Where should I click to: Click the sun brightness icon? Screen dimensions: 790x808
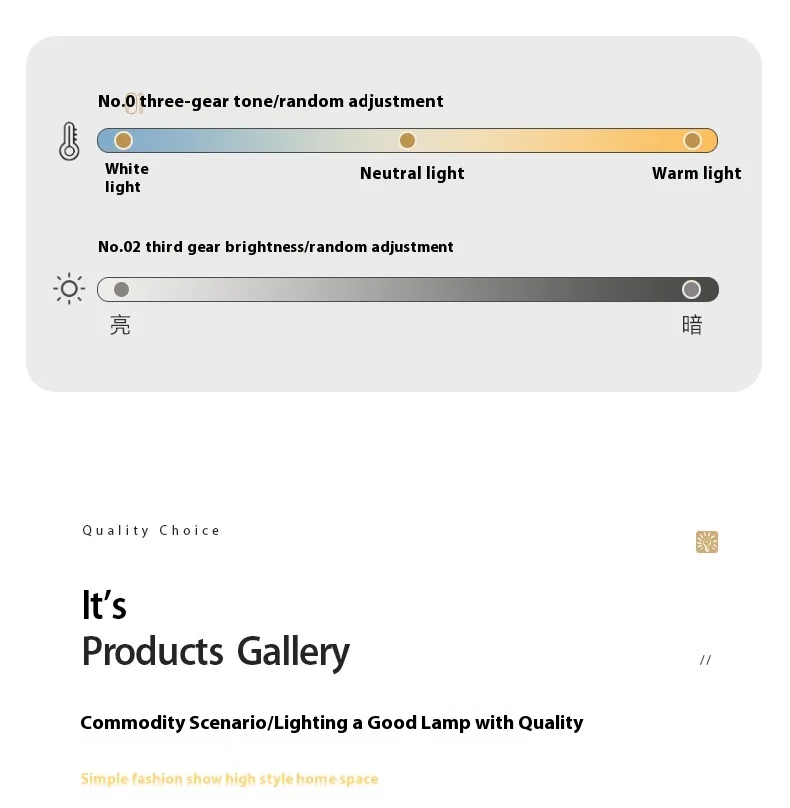click(69, 290)
